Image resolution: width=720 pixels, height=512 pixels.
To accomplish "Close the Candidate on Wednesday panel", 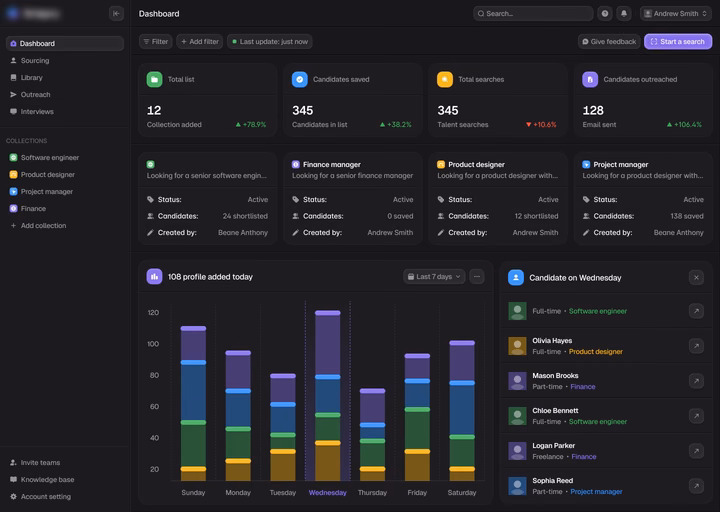I will [x=696, y=277].
